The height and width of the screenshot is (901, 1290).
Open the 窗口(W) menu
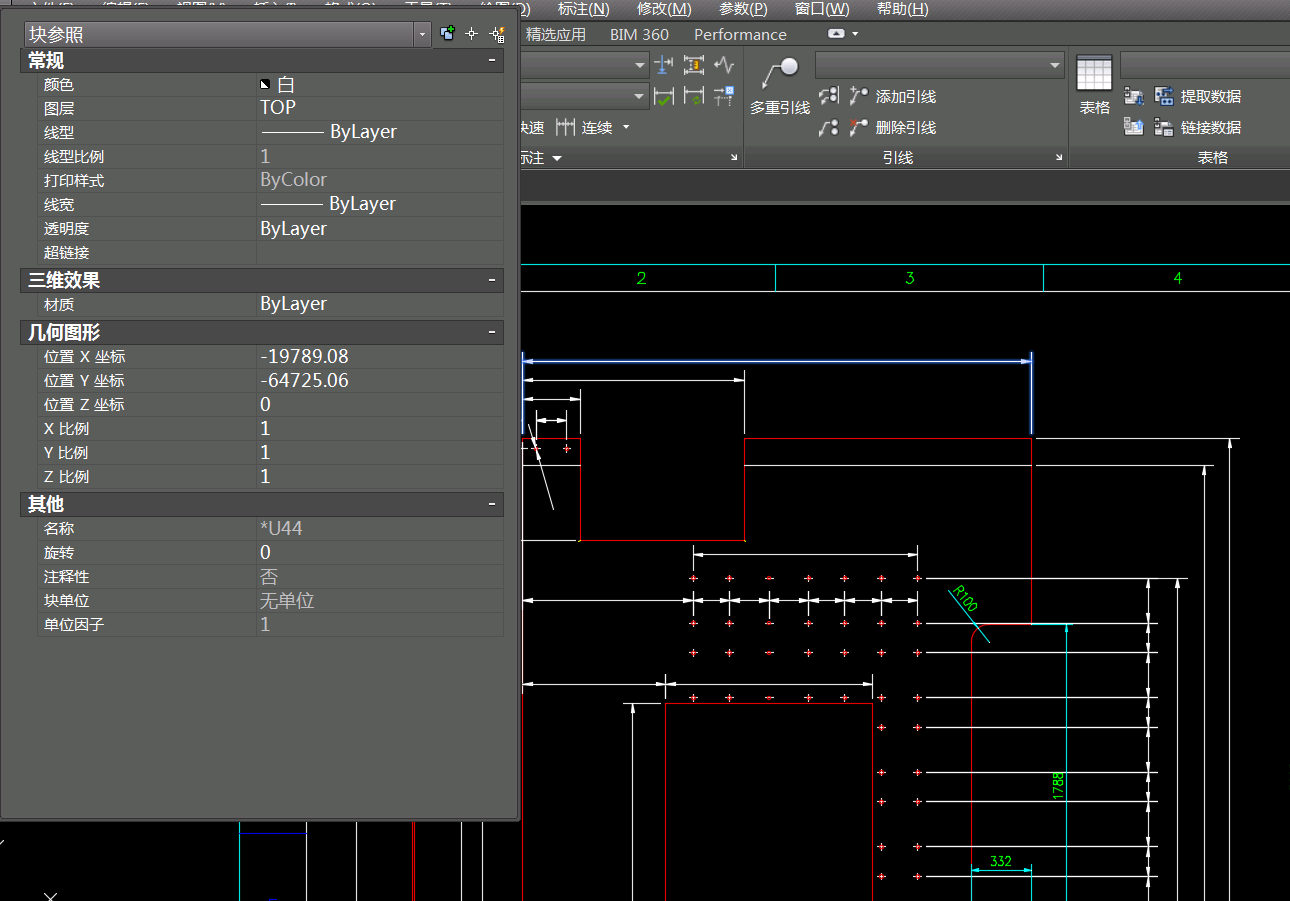tap(822, 9)
